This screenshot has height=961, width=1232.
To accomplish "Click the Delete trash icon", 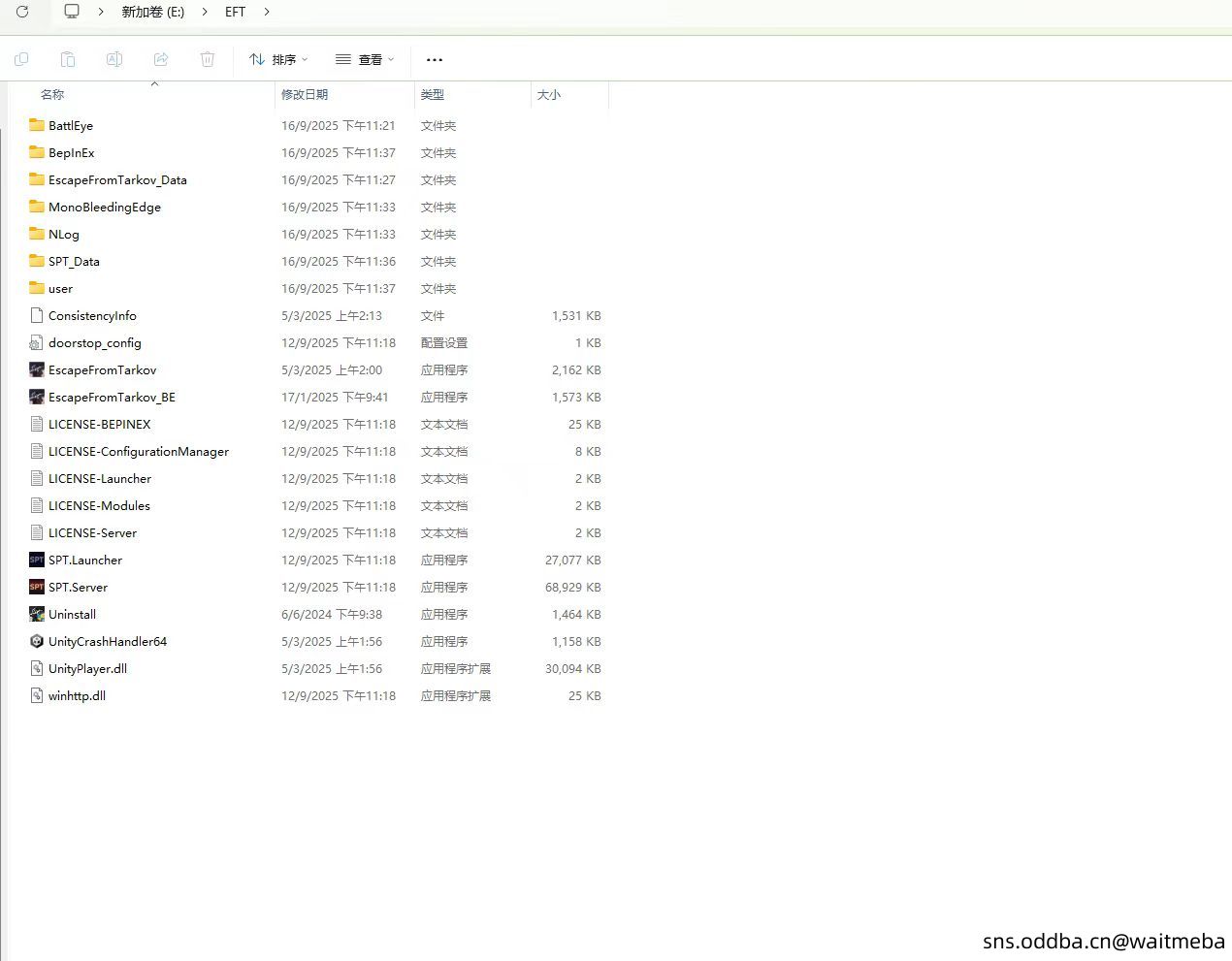I will (x=208, y=59).
